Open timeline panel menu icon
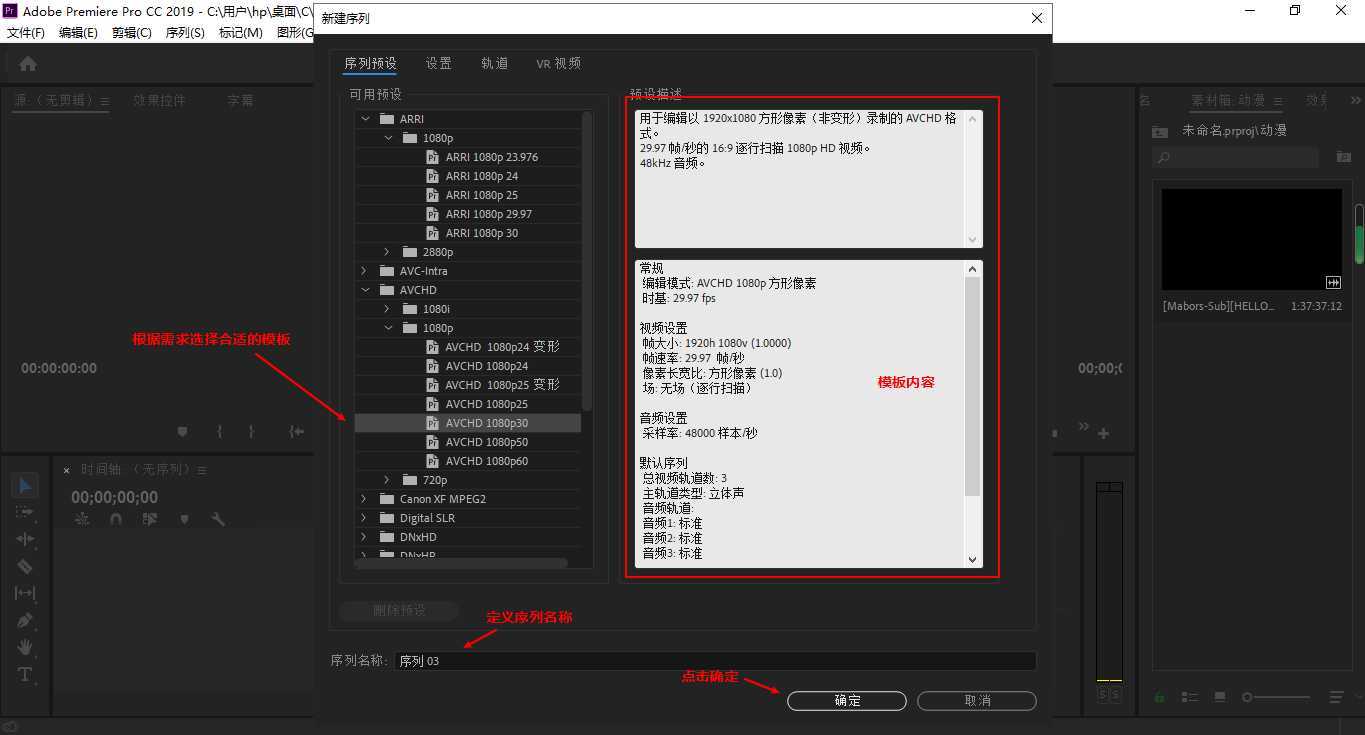 202,470
